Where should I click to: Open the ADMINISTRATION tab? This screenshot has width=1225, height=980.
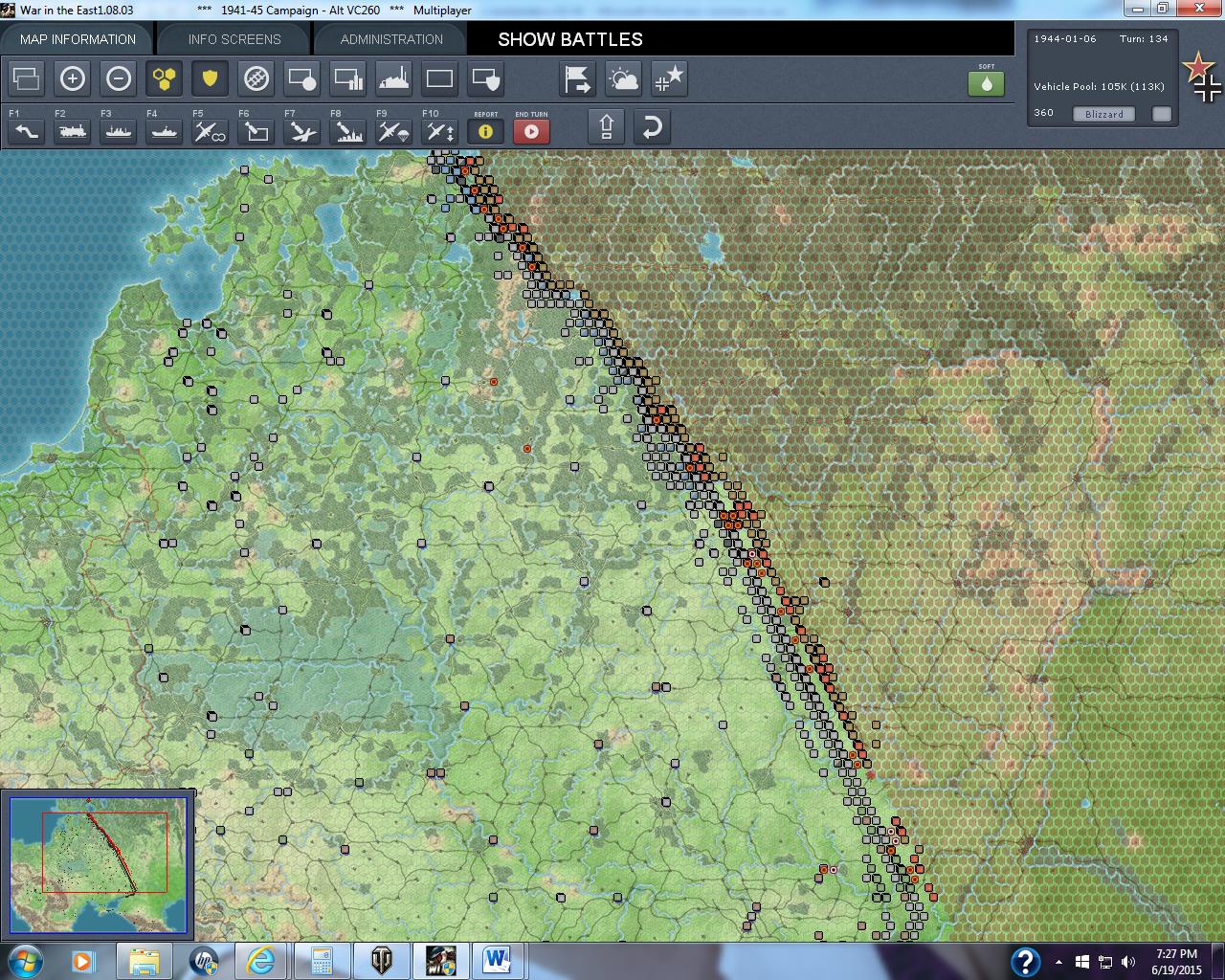point(391,39)
